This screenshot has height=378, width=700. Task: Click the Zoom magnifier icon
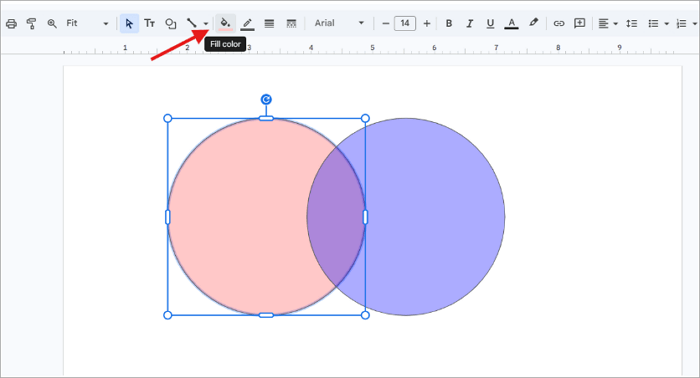[x=52, y=24]
